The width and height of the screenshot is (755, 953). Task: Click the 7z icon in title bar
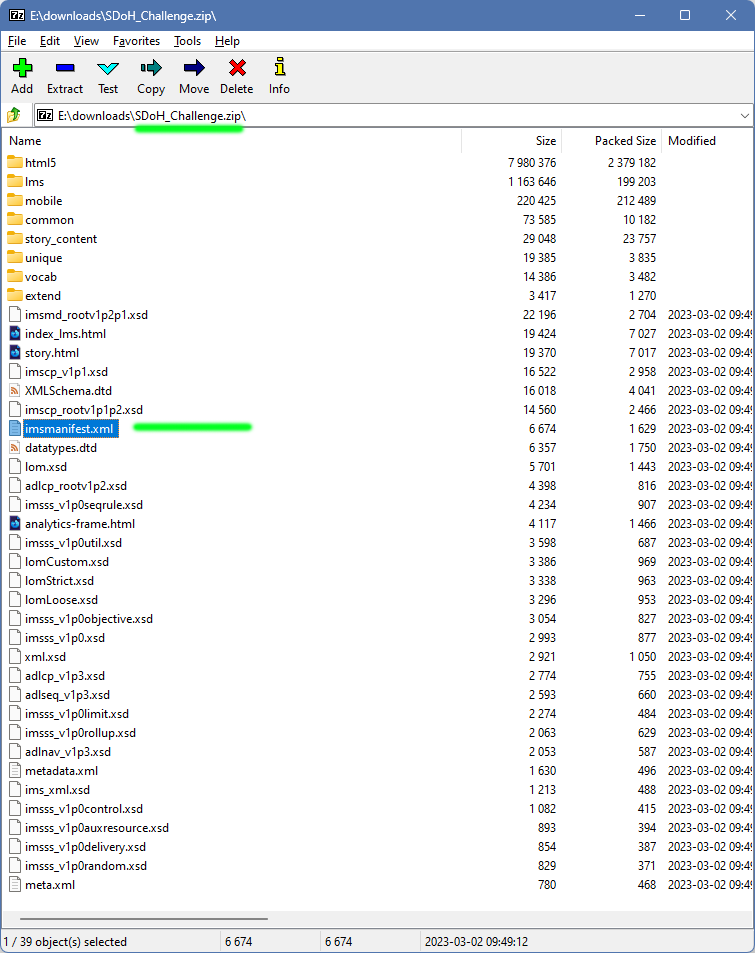pyautogui.click(x=17, y=15)
